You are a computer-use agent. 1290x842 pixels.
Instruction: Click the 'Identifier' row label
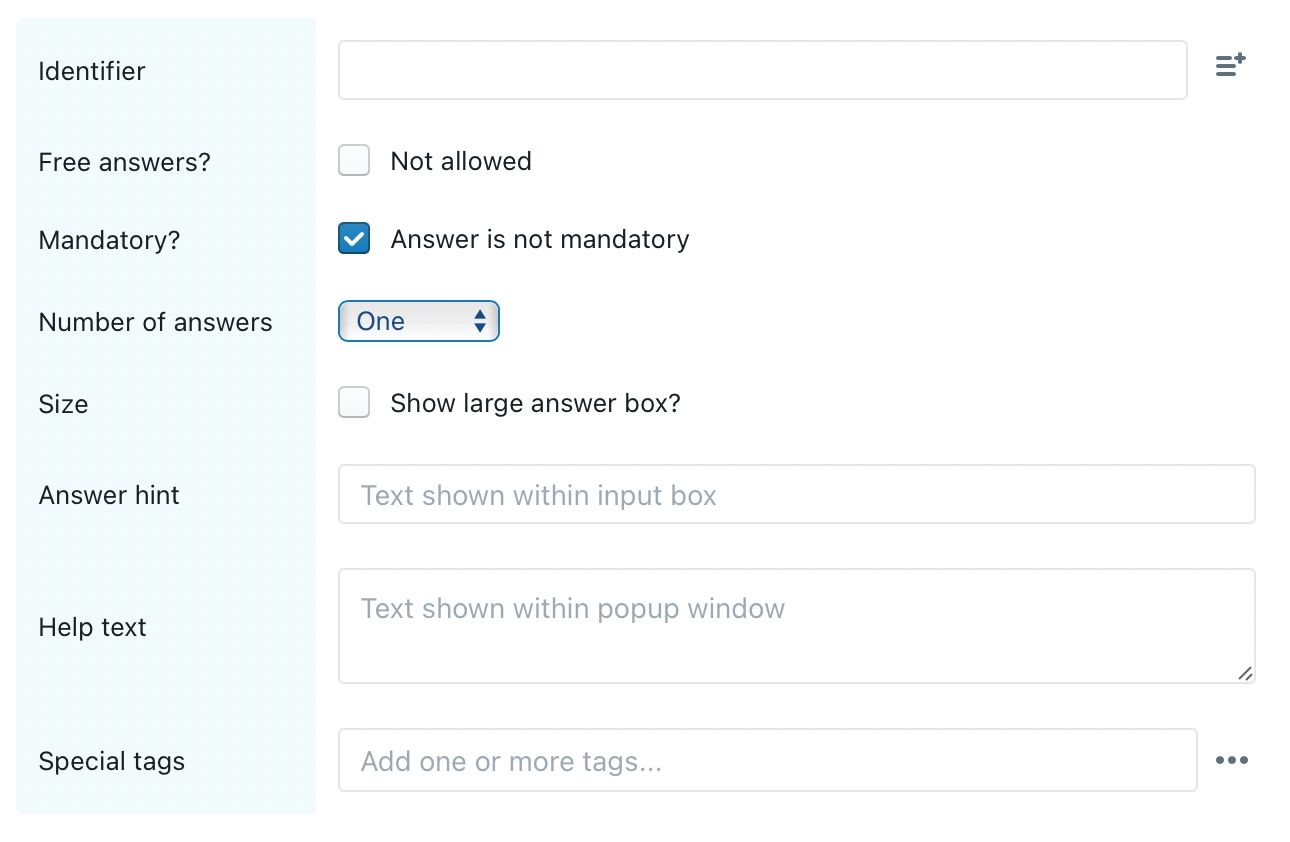[x=92, y=71]
